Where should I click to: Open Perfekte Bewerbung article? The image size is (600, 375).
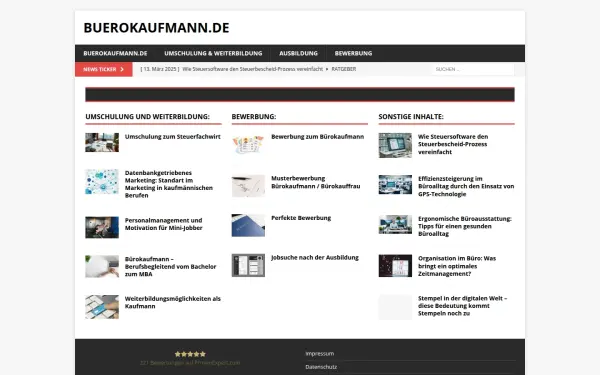click(x=301, y=218)
